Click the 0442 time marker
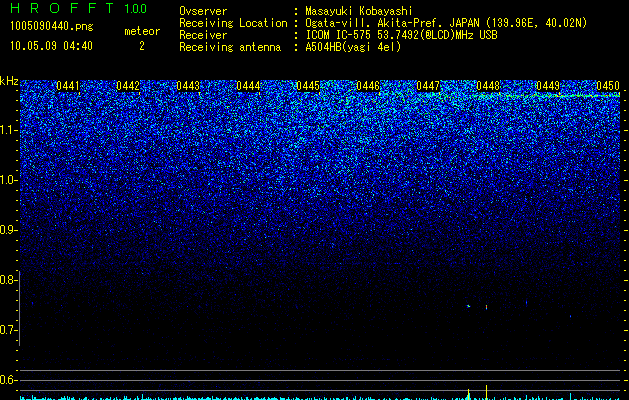This screenshot has height=400, width=629. click(128, 86)
